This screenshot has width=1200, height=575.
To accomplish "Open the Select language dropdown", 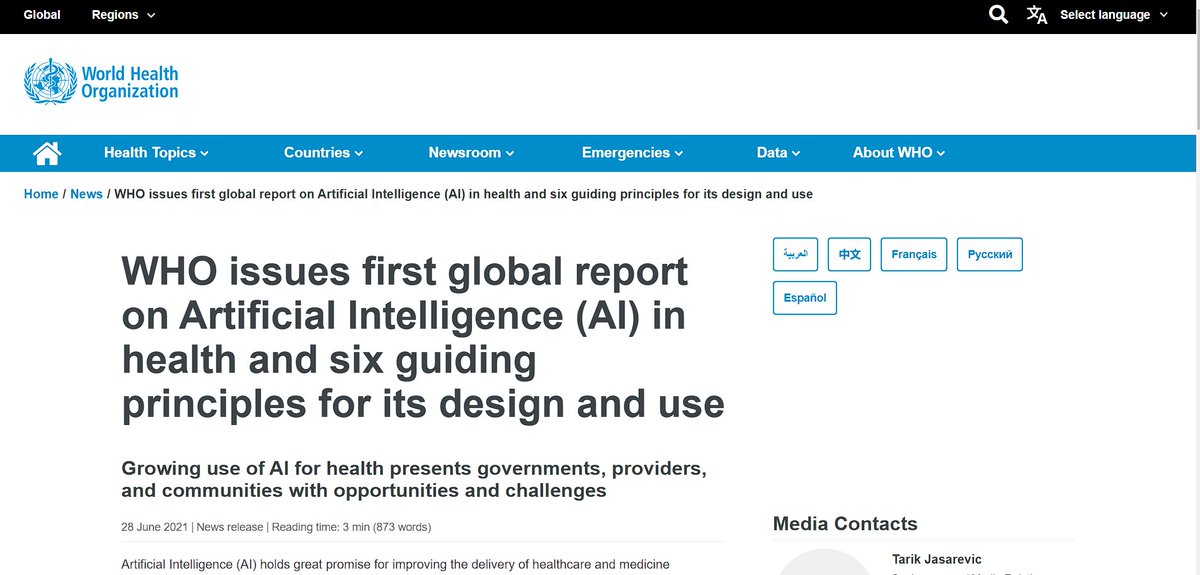I will (x=1114, y=15).
